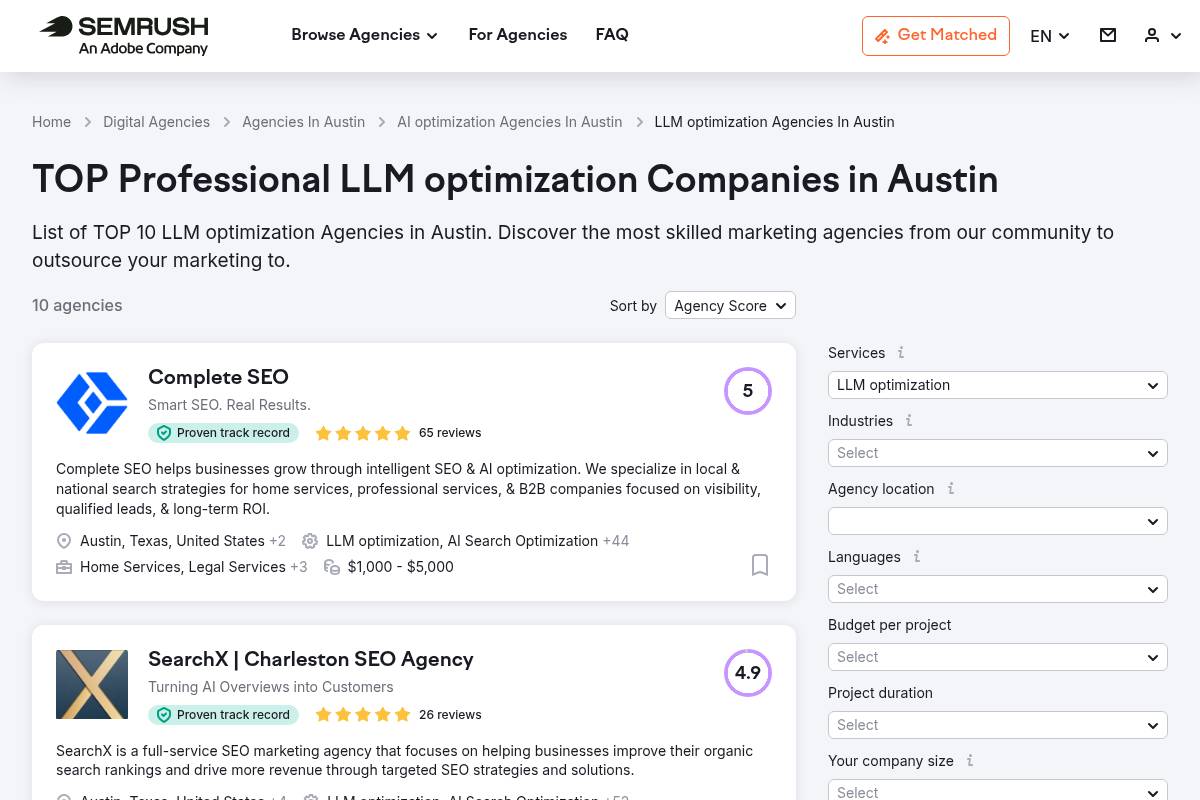Click the Agency location info icon
The width and height of the screenshot is (1200, 800).
[x=951, y=488]
